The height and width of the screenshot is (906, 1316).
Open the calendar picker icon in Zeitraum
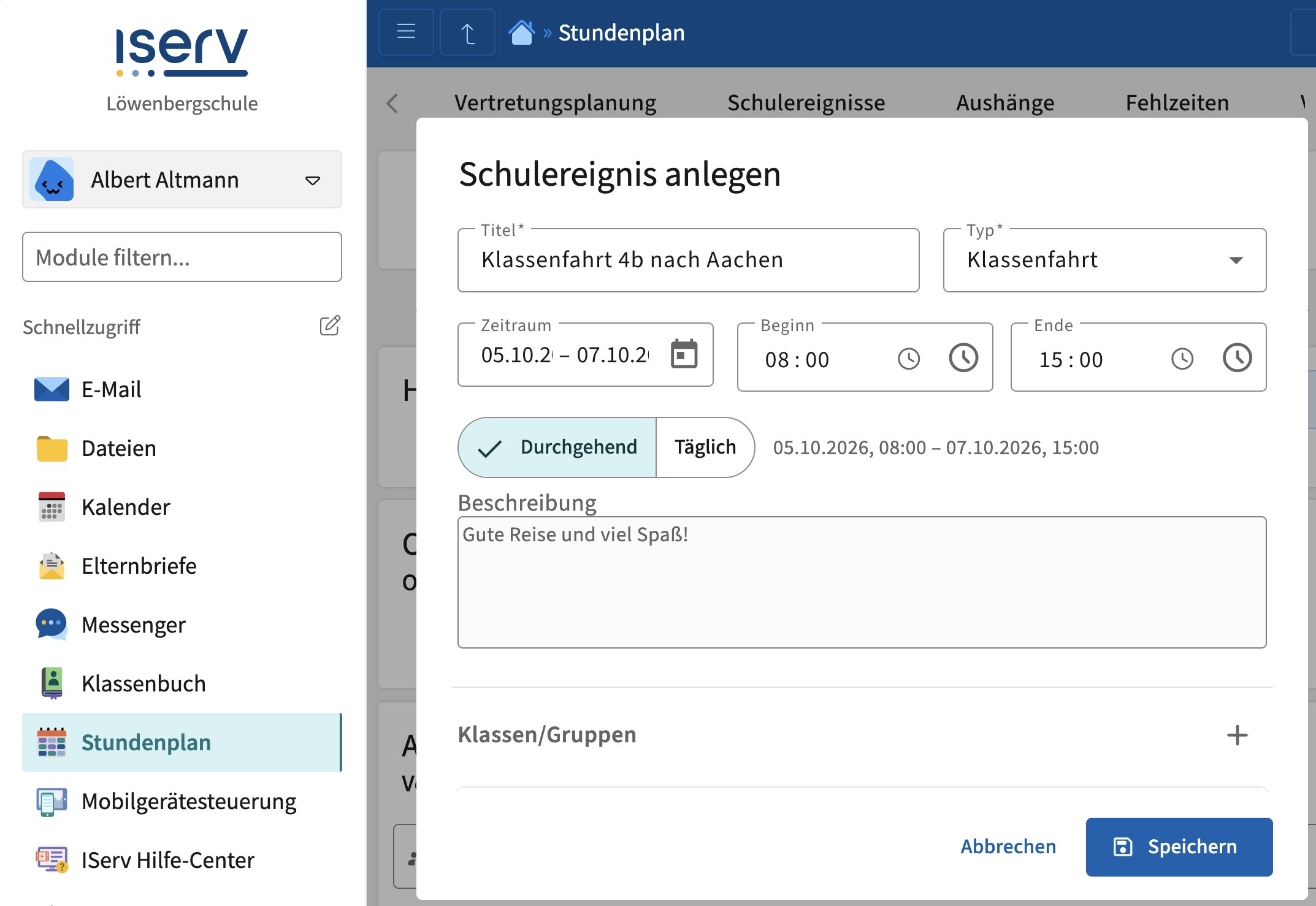[x=684, y=354]
